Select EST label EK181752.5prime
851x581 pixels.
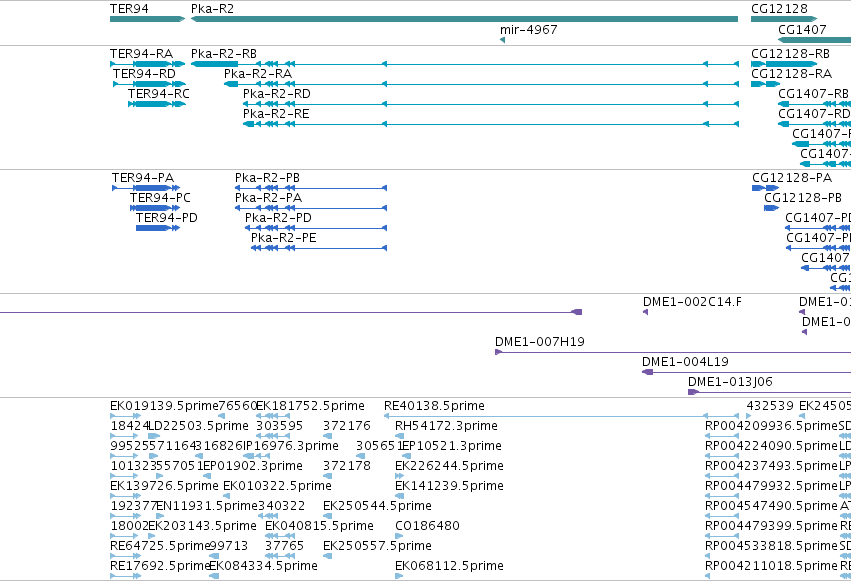(310, 406)
